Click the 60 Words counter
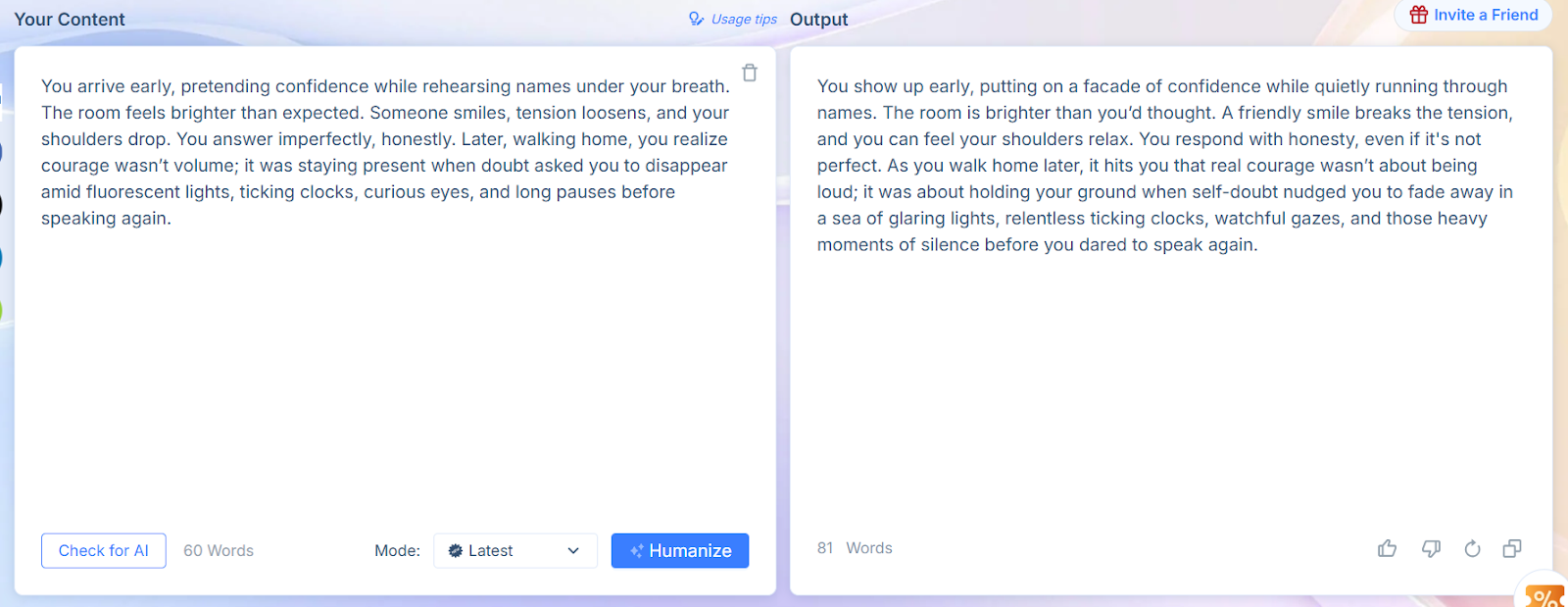The height and width of the screenshot is (607, 1568). [x=219, y=551]
